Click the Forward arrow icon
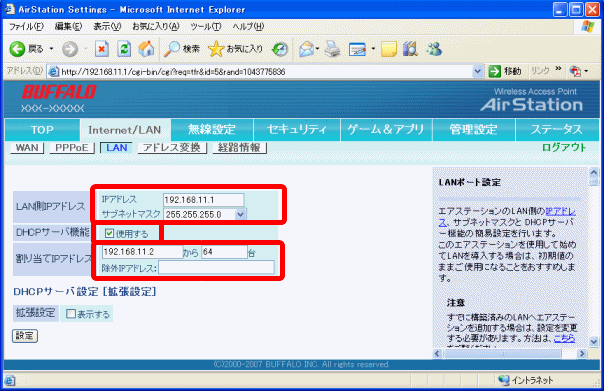The image size is (604, 391). pos(70,49)
